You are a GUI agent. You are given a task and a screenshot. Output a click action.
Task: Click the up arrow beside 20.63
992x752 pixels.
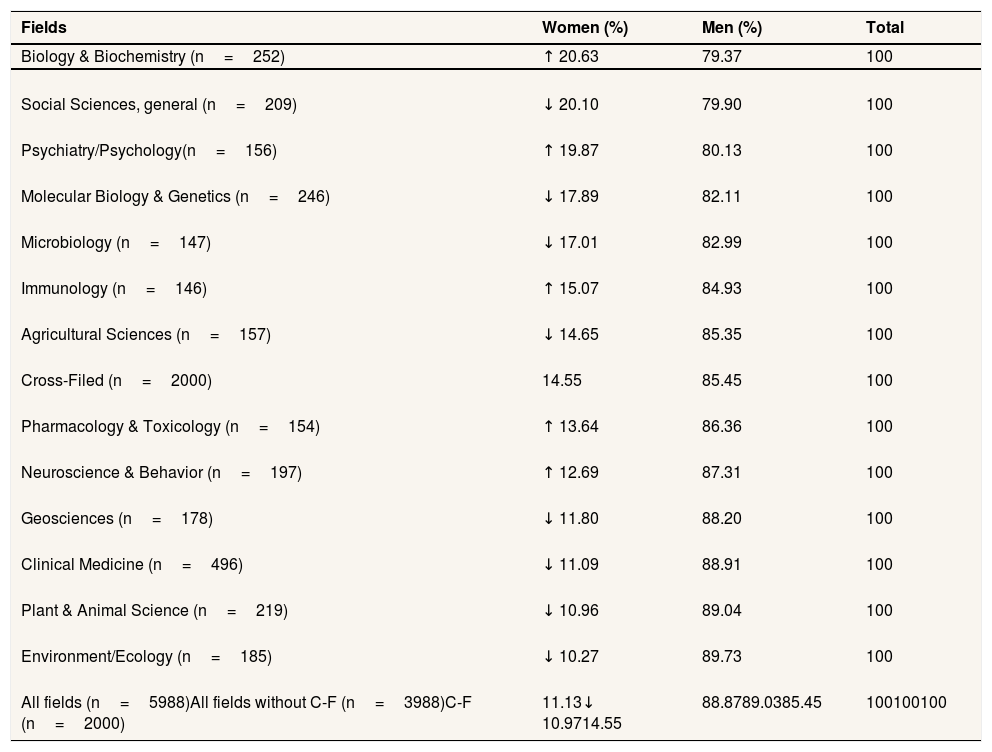click(548, 57)
